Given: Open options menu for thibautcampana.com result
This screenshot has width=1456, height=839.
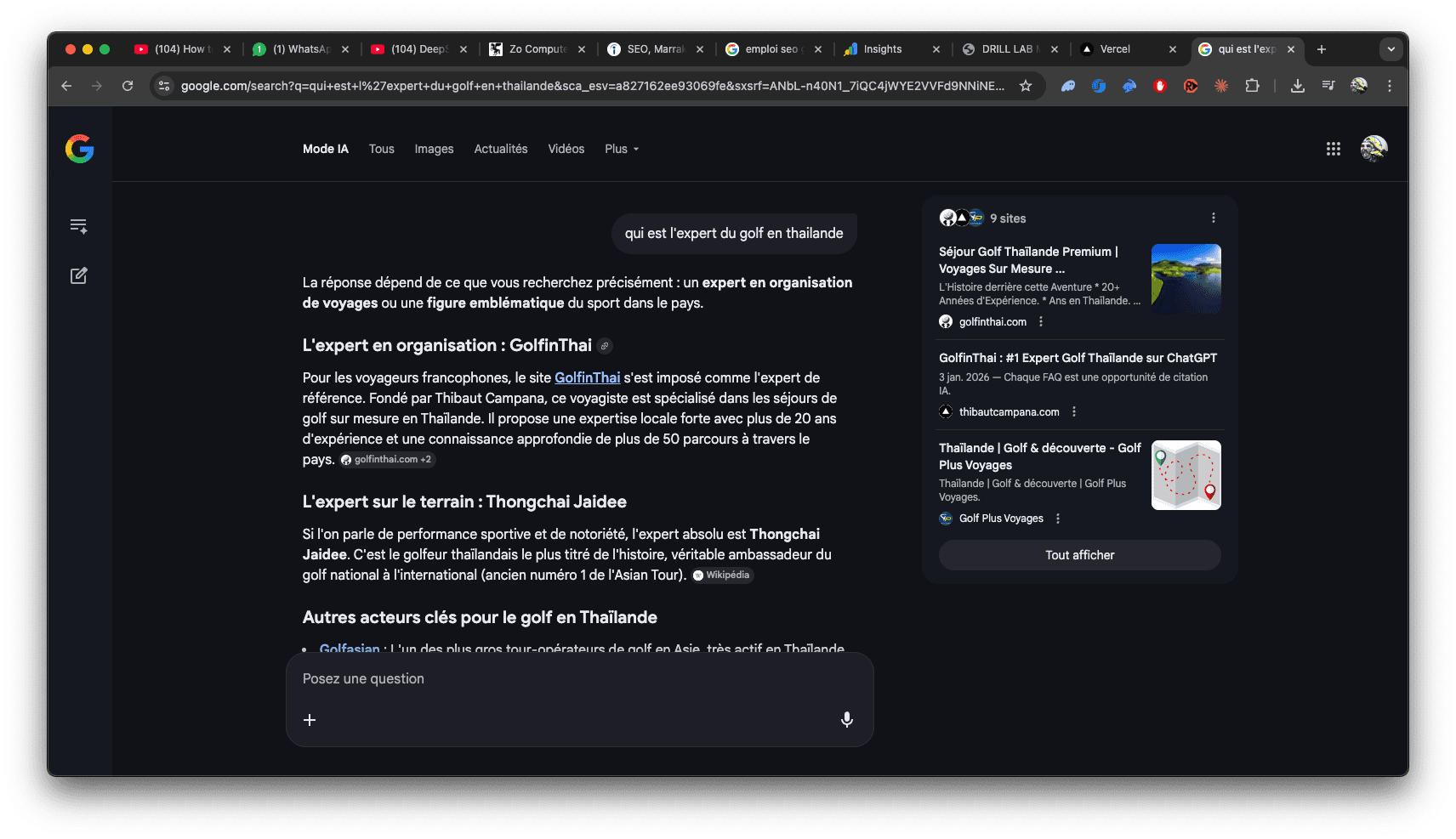Looking at the screenshot, I should click(x=1074, y=411).
